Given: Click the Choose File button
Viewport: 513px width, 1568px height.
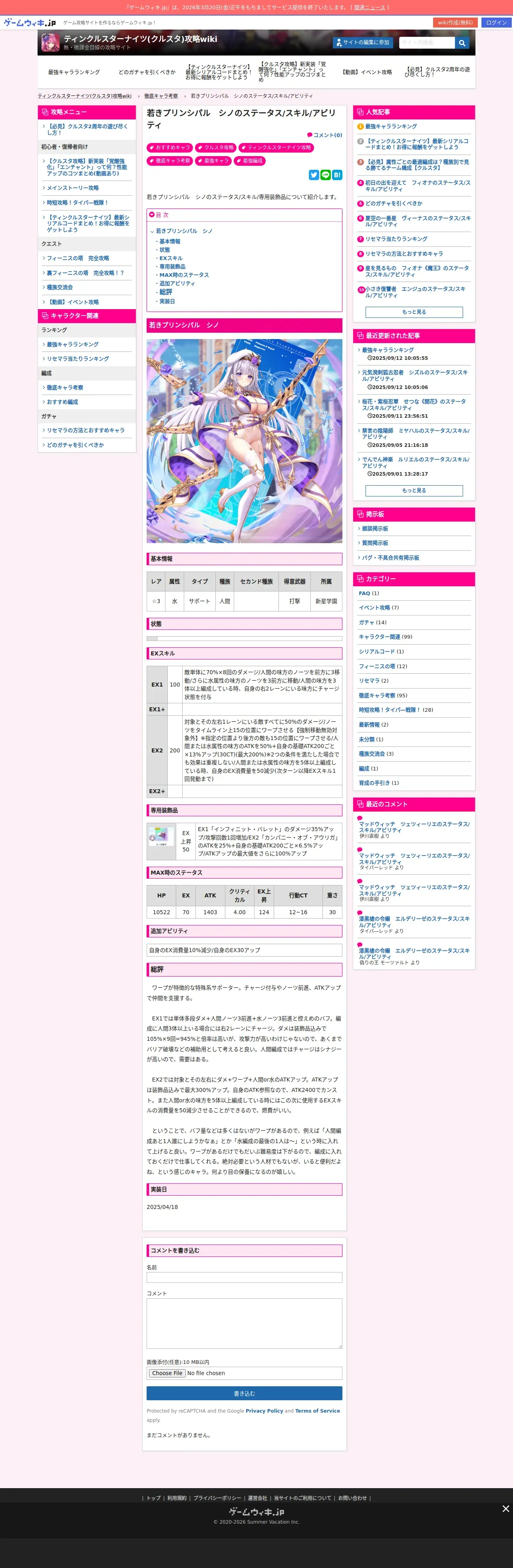Looking at the screenshot, I should (167, 1373).
